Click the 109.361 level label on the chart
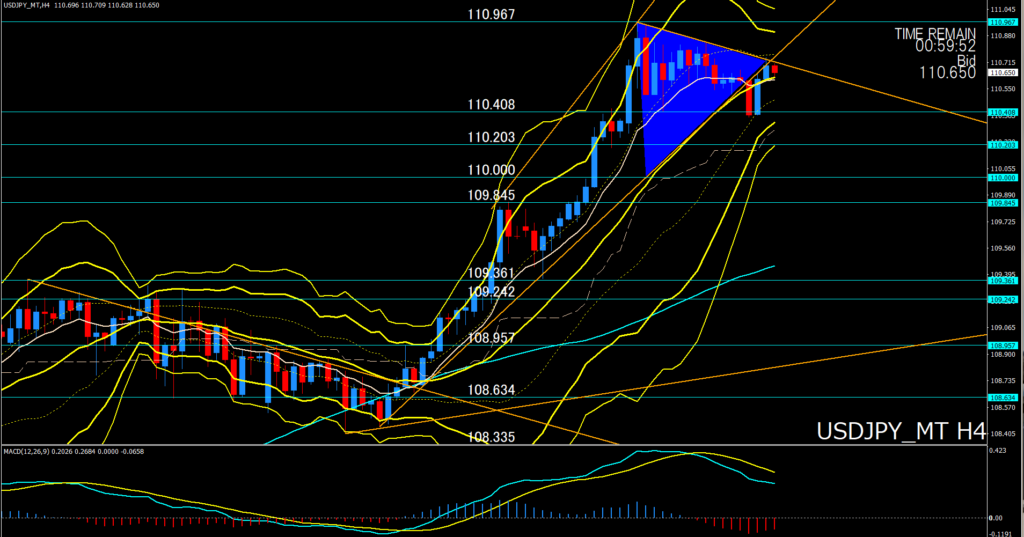Screen dimensions: 1024x537 [x=491, y=273]
